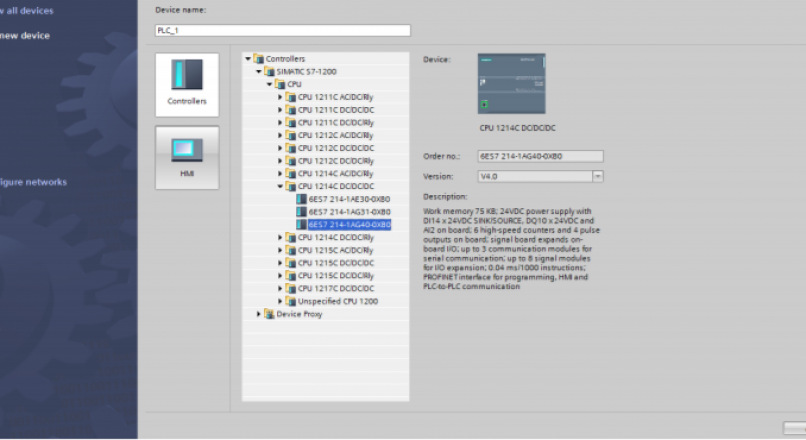Click folder icon of CPU 1214C AC/DC/Rly

(x=291, y=174)
